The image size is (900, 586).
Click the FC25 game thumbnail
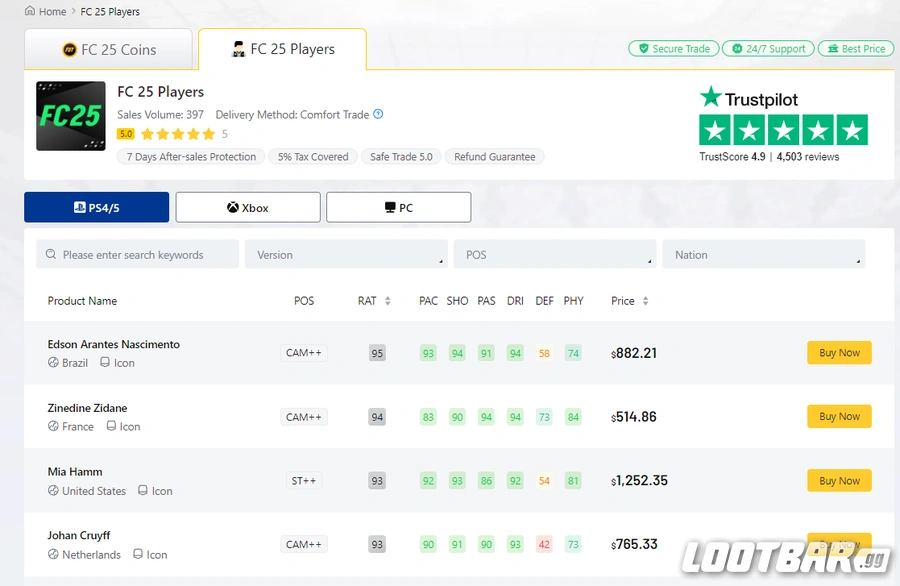(x=71, y=116)
